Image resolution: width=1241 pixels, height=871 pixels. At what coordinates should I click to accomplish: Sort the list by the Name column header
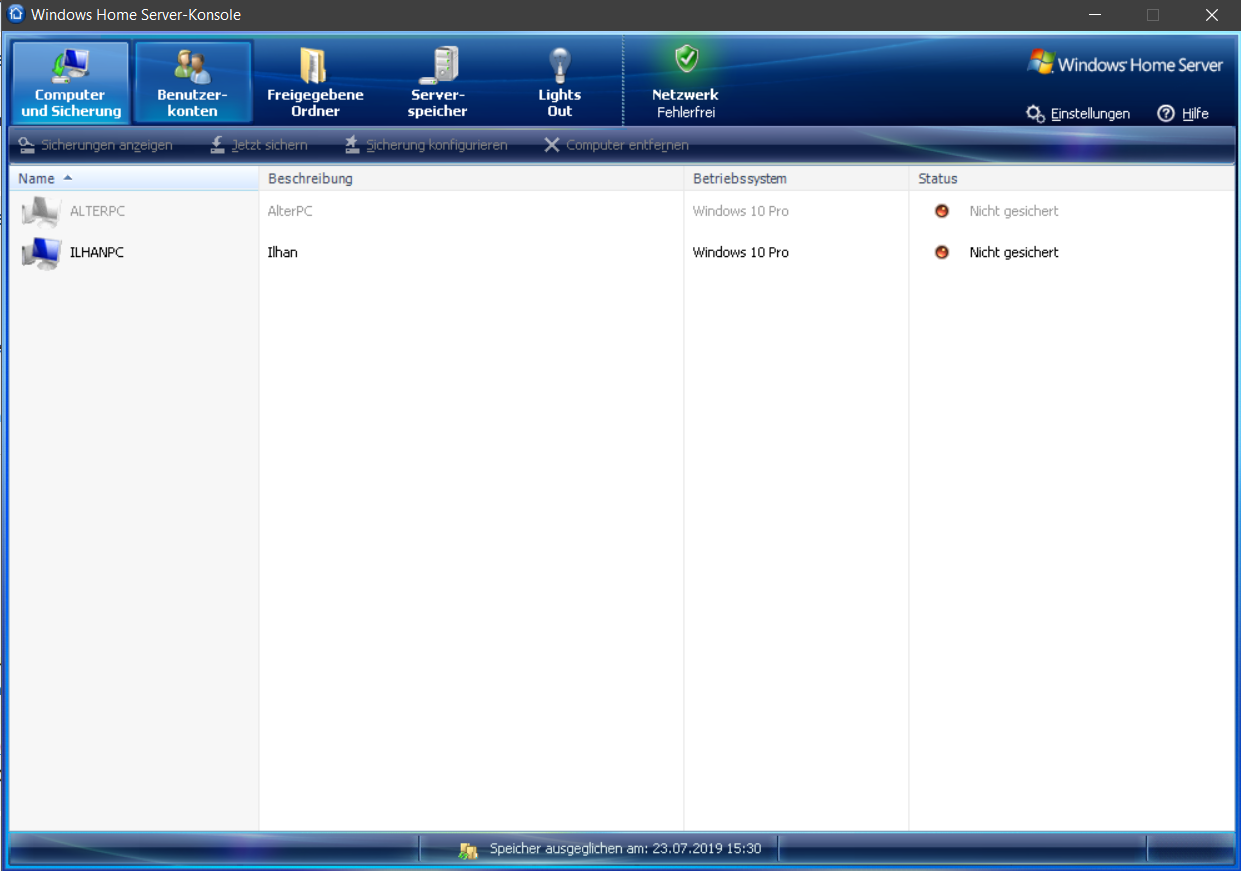tap(37, 179)
